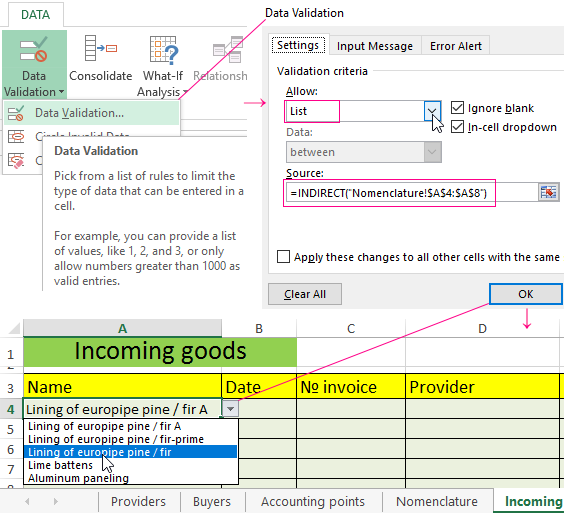Screen dimensions: 564x514
Task: Click the Incoming goods title cell
Action: pos(160,352)
